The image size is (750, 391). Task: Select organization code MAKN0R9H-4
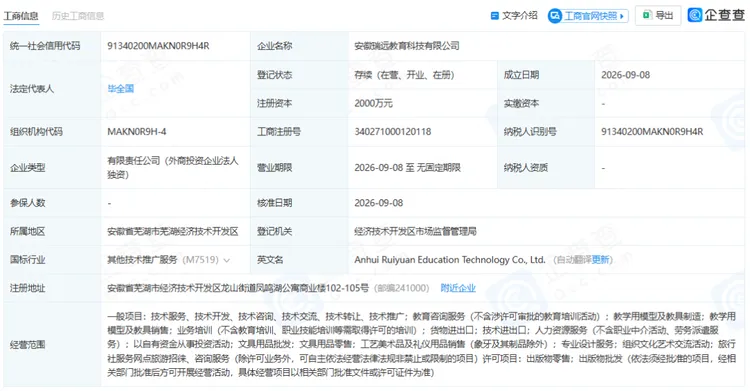coord(137,132)
